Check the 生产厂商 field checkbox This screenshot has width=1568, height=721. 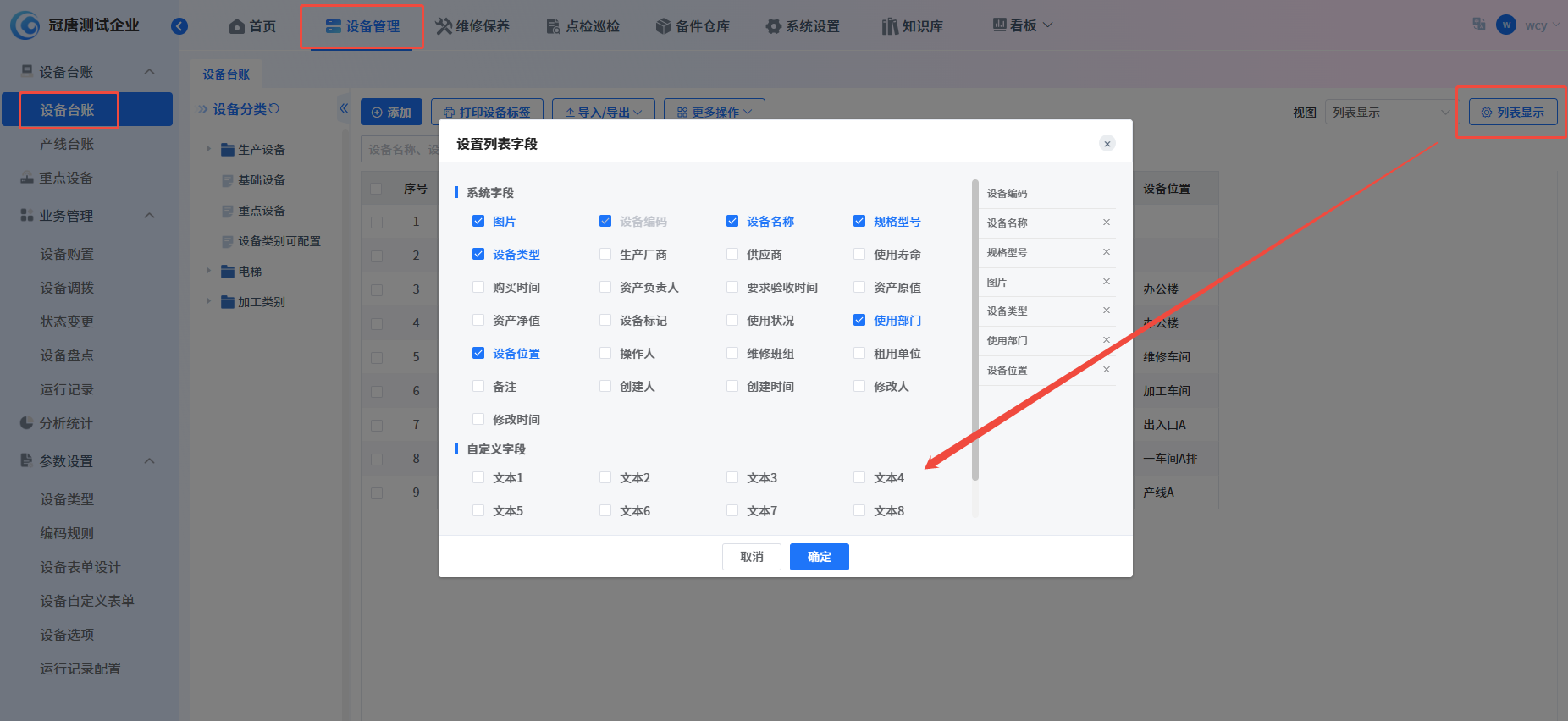click(x=605, y=255)
